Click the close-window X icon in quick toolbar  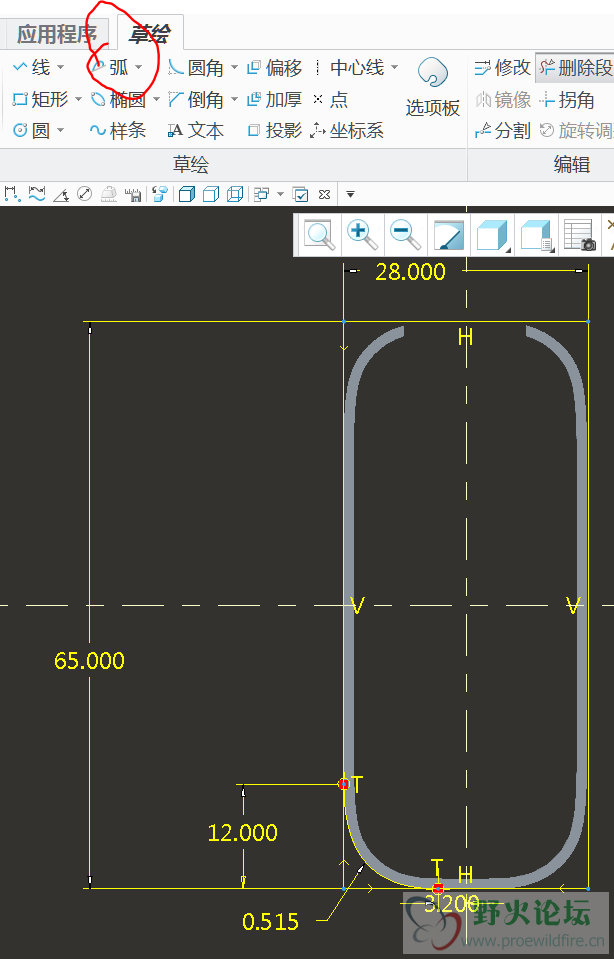point(325,194)
